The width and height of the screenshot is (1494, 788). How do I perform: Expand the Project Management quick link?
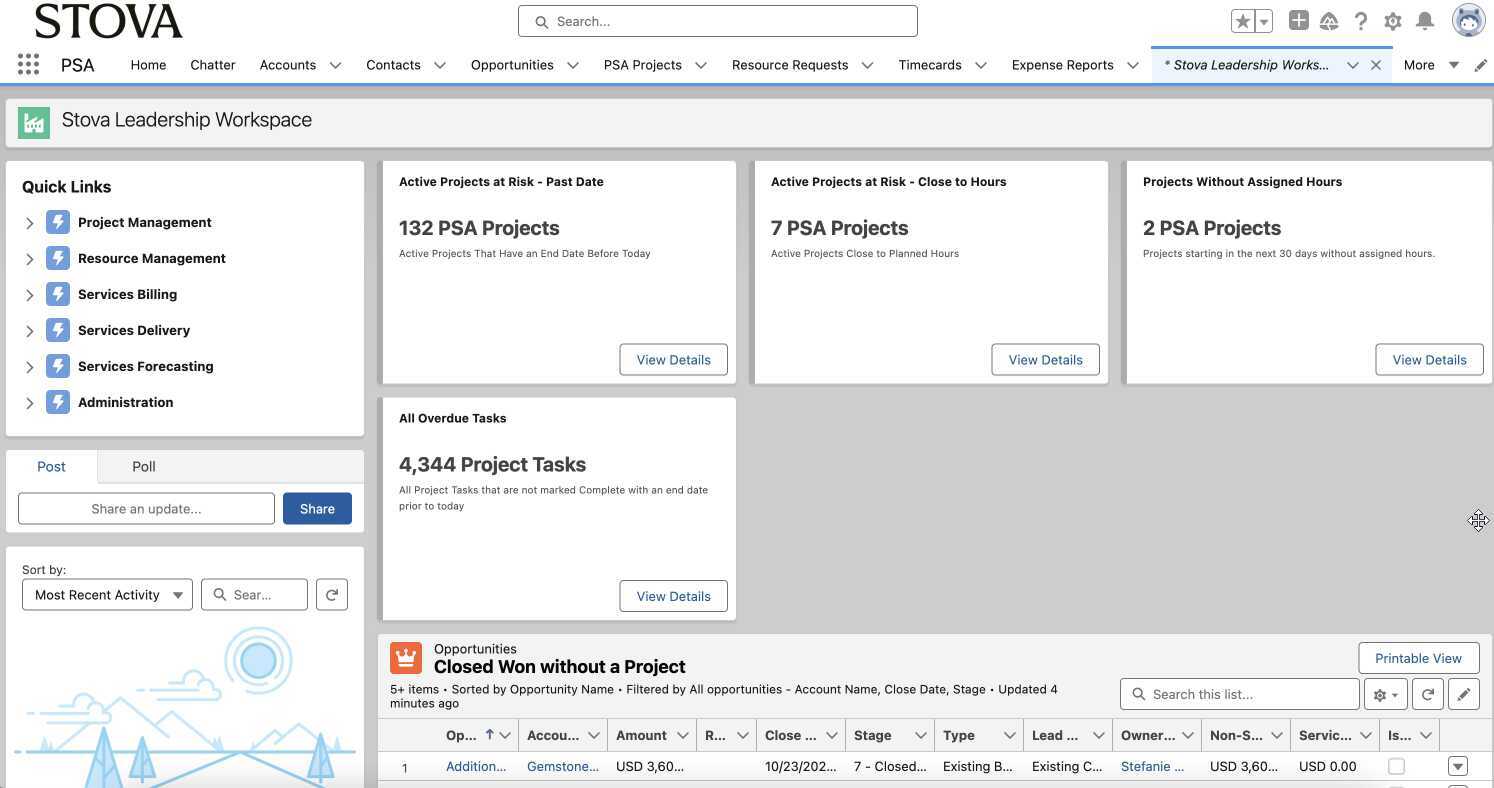[30, 223]
